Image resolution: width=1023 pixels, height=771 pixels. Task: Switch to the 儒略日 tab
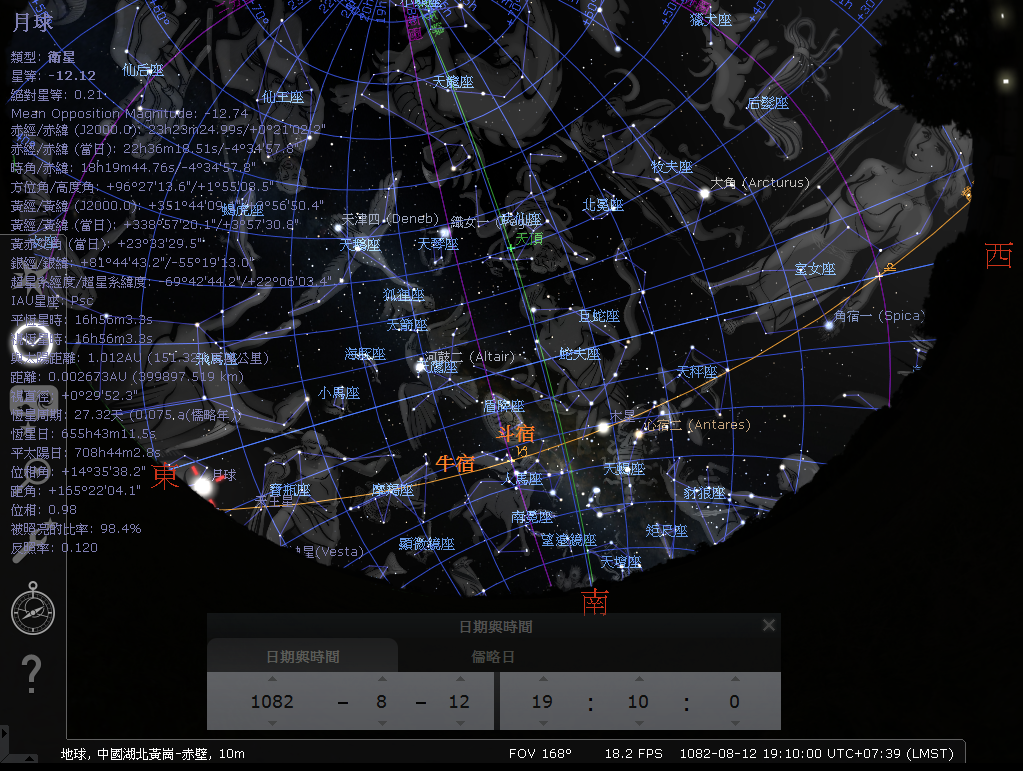[493, 656]
